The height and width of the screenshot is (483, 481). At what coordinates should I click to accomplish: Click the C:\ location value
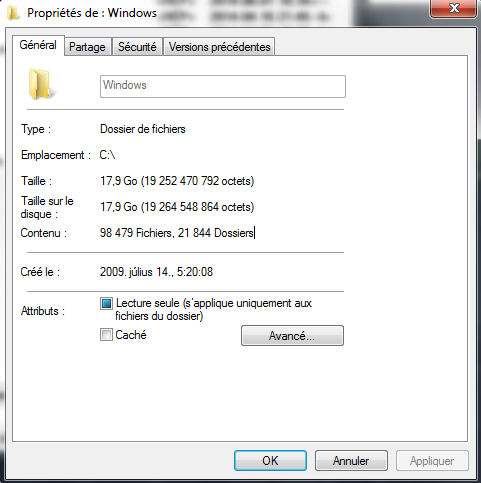click(107, 155)
